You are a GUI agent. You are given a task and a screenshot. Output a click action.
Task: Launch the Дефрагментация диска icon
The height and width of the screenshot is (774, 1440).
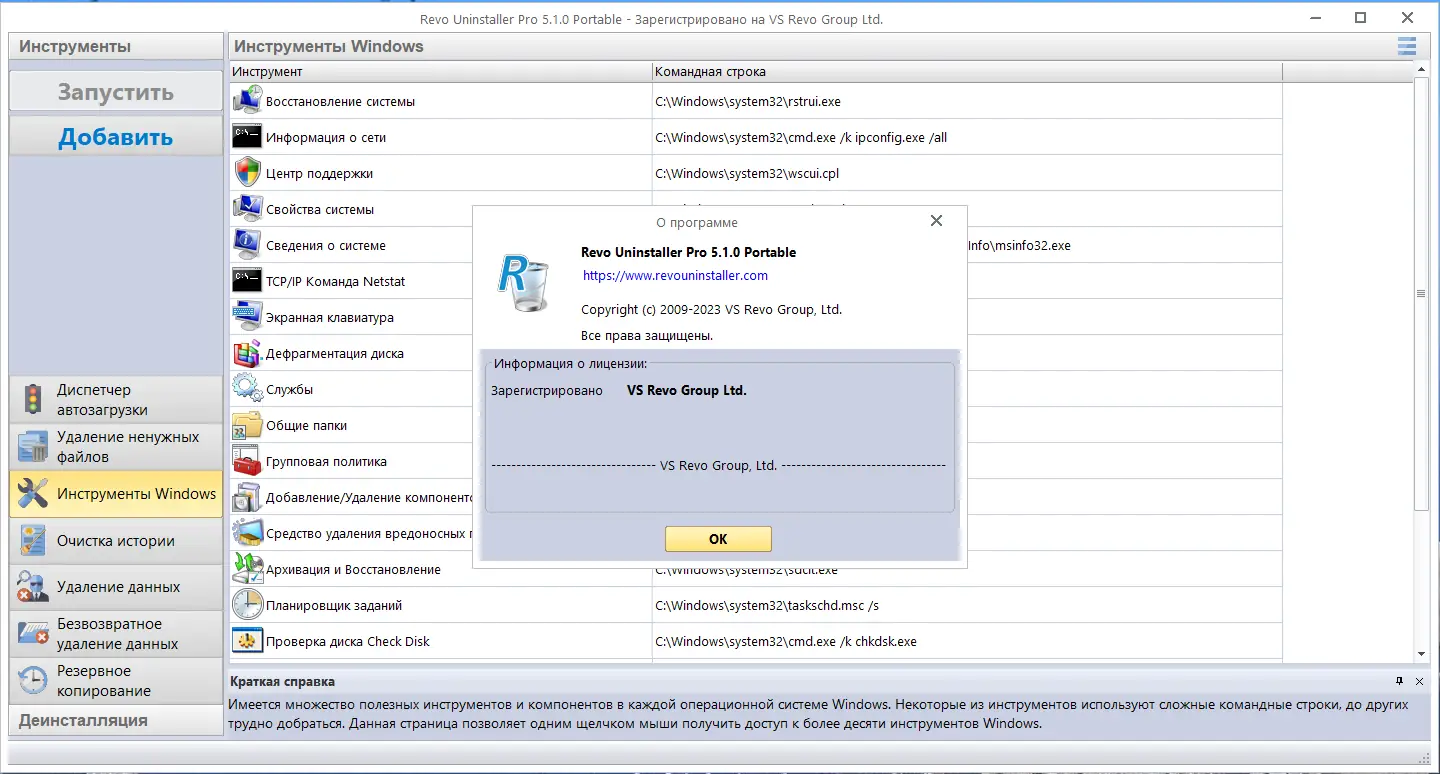tap(246, 353)
